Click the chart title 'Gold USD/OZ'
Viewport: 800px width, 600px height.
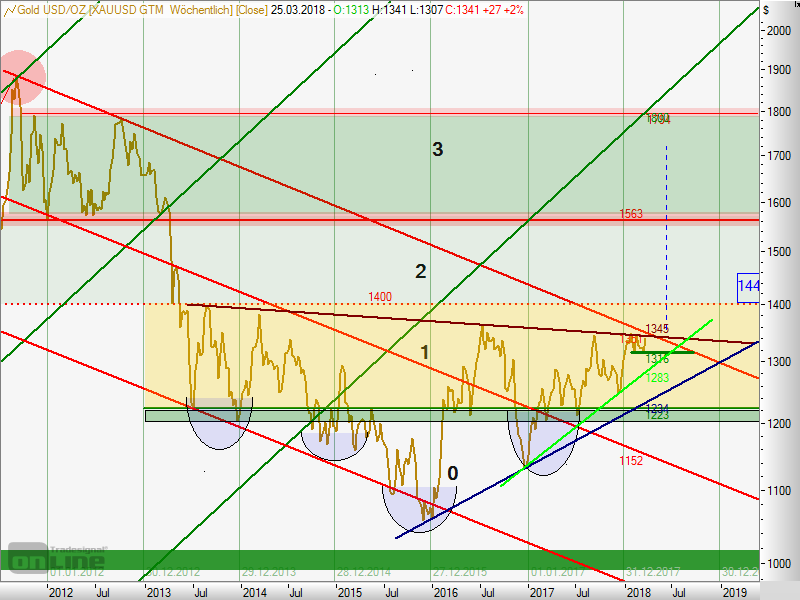52,10
